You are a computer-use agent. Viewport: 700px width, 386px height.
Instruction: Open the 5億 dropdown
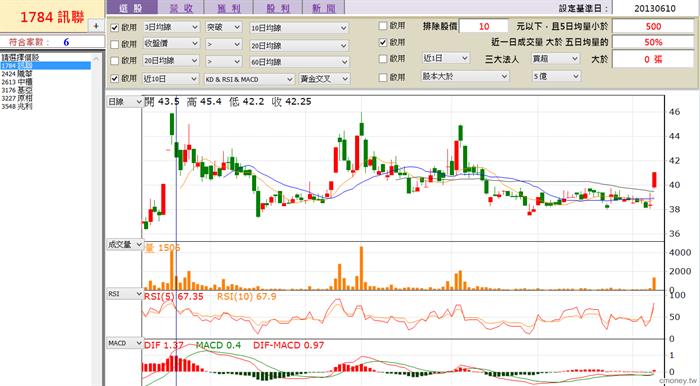click(556, 76)
